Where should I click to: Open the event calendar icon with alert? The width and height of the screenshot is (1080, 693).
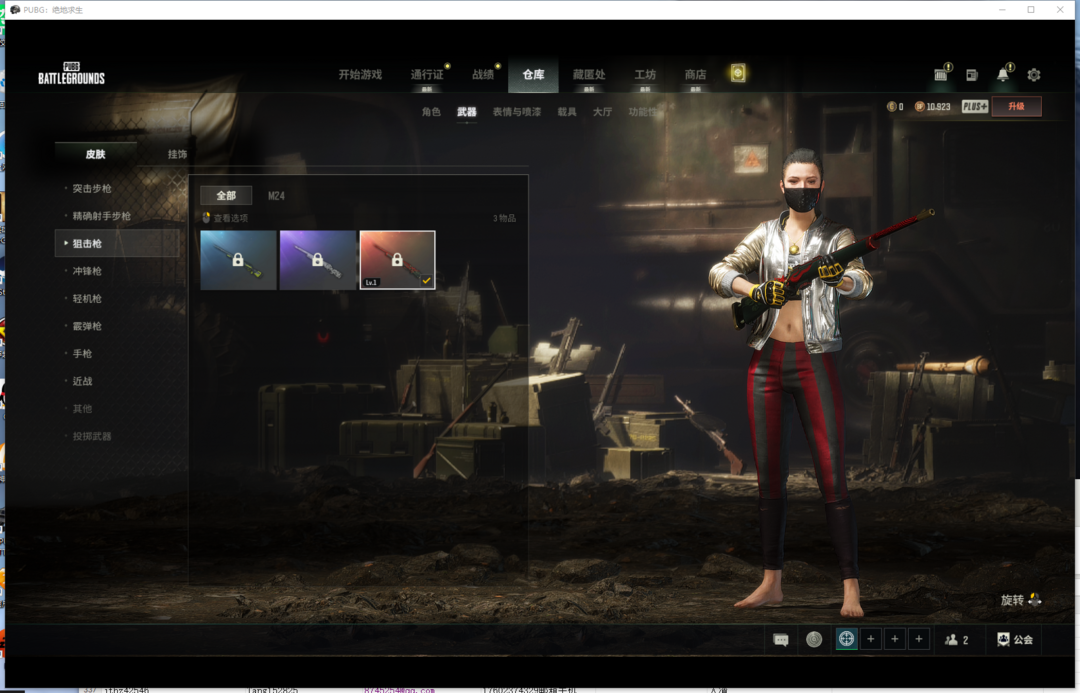click(x=941, y=74)
